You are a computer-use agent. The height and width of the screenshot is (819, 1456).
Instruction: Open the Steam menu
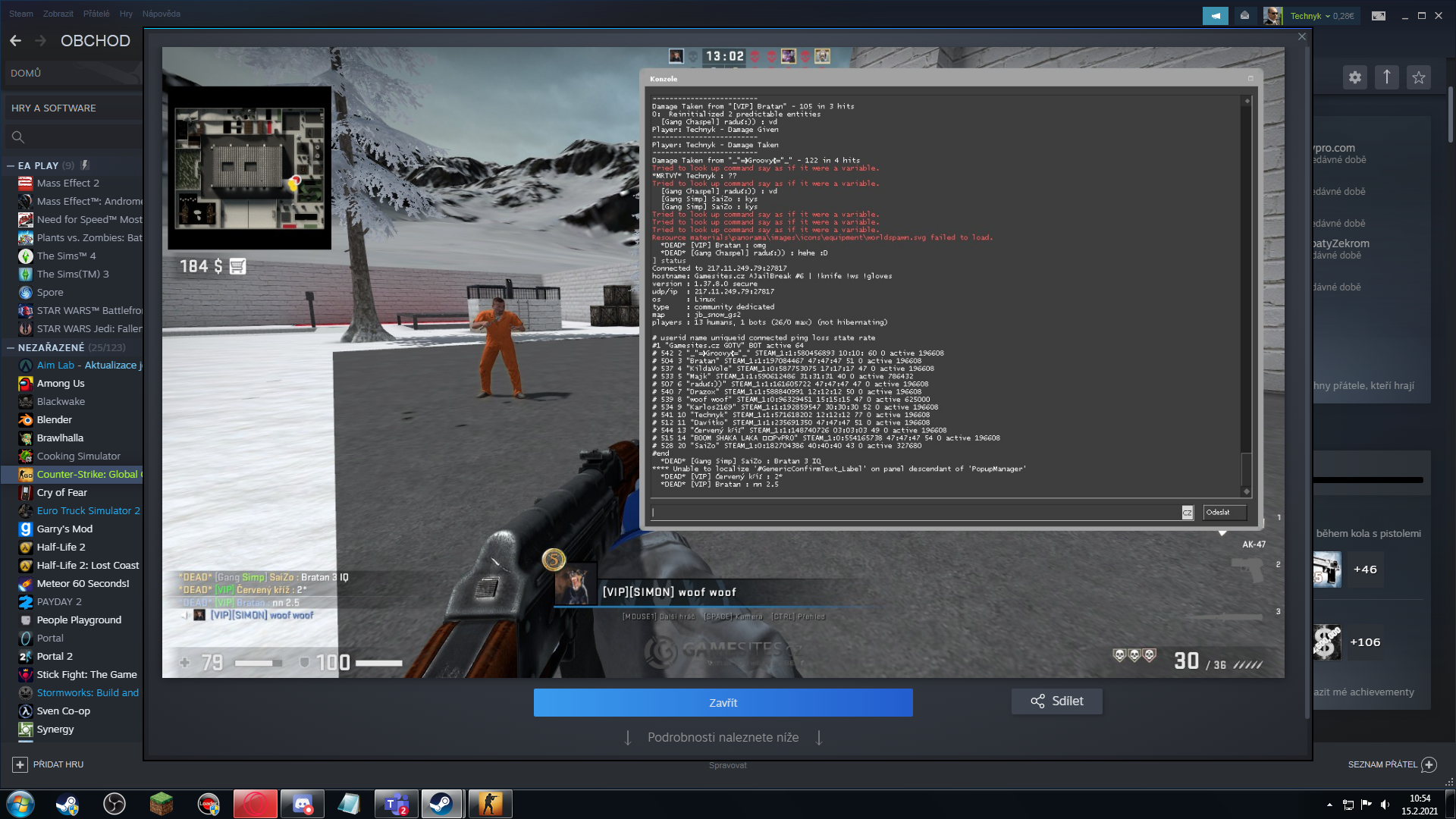(x=21, y=14)
